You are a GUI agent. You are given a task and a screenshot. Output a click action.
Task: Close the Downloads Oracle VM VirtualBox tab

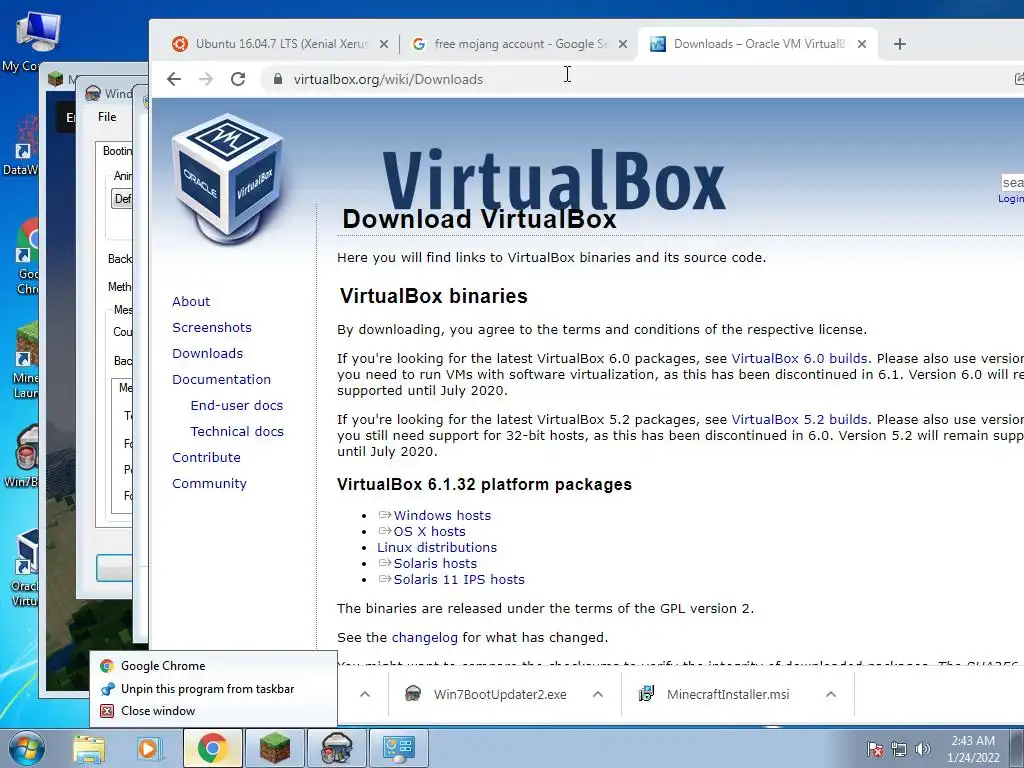point(861,44)
